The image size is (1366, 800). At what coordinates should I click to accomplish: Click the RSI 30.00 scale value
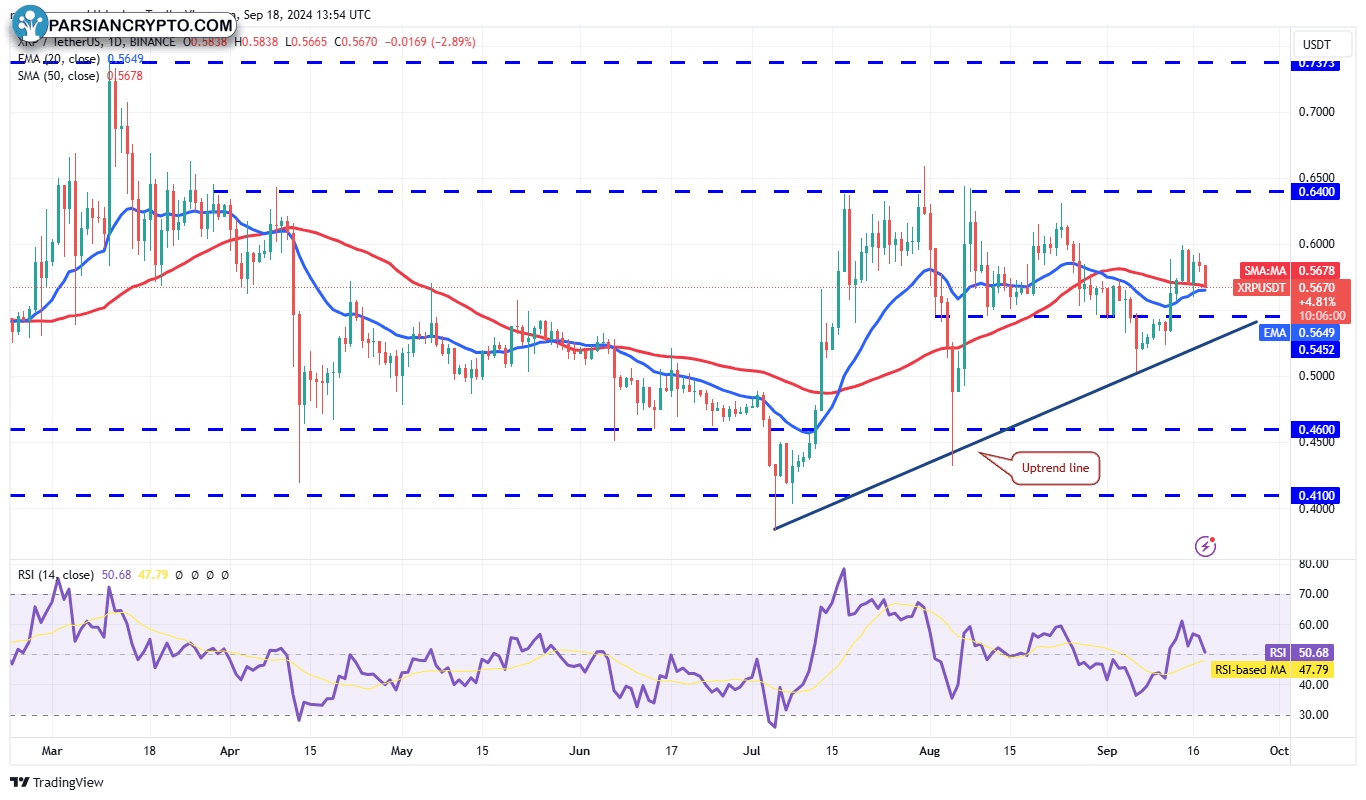point(1314,715)
